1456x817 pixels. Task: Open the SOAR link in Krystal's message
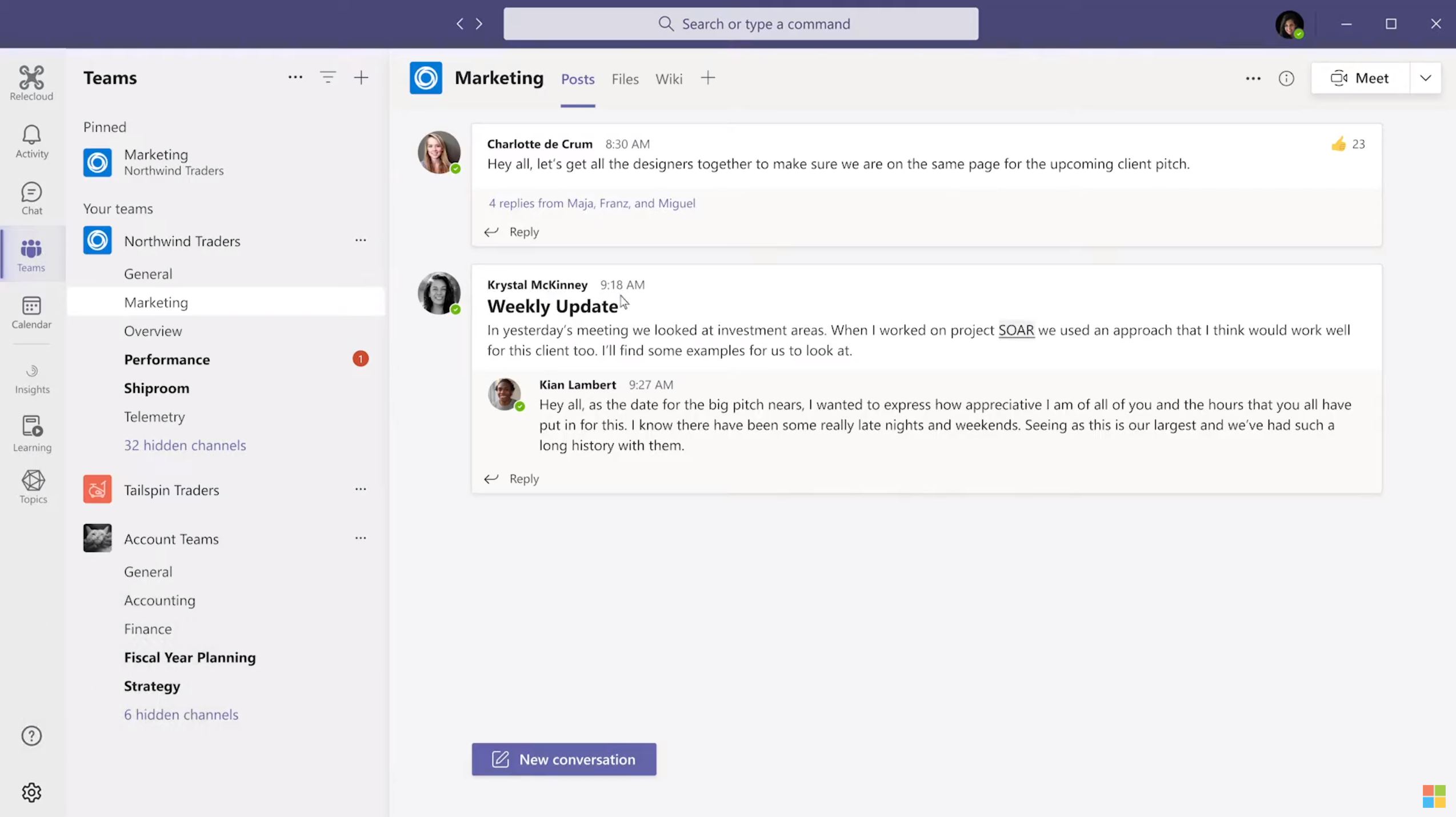click(1016, 330)
